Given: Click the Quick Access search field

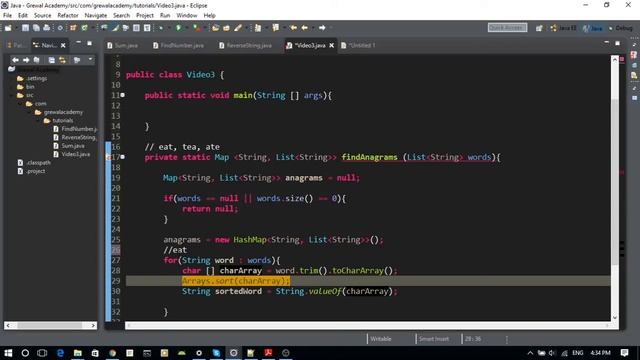Looking at the screenshot, I should coord(507,28).
